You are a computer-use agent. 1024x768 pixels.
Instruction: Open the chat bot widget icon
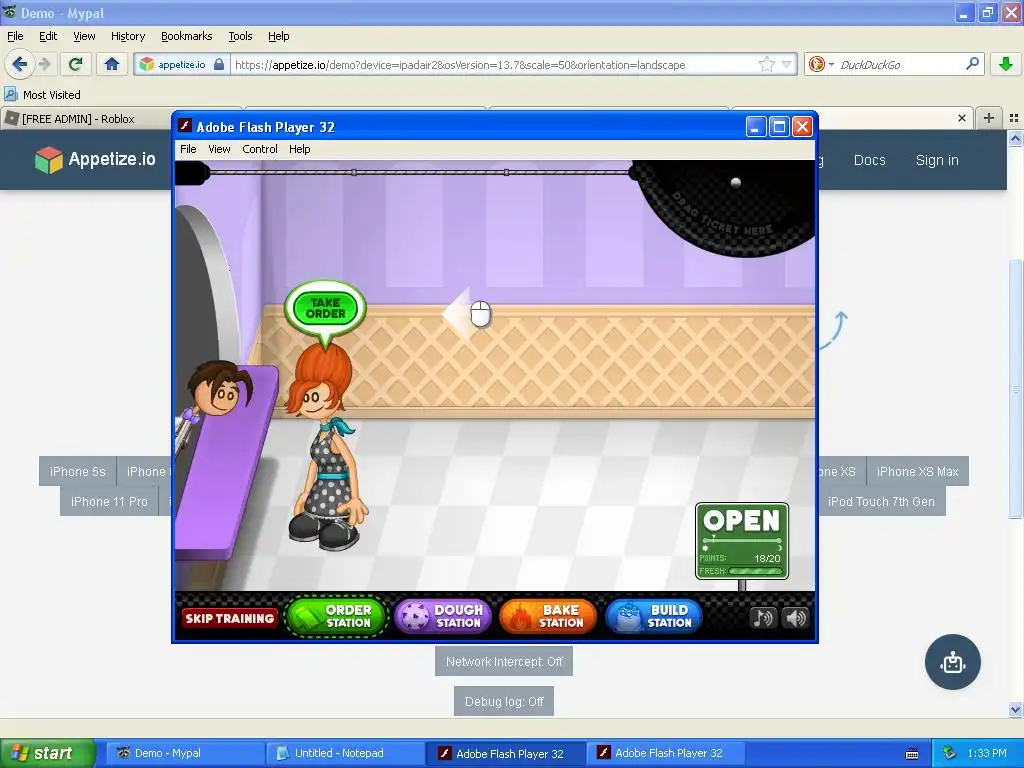952,662
